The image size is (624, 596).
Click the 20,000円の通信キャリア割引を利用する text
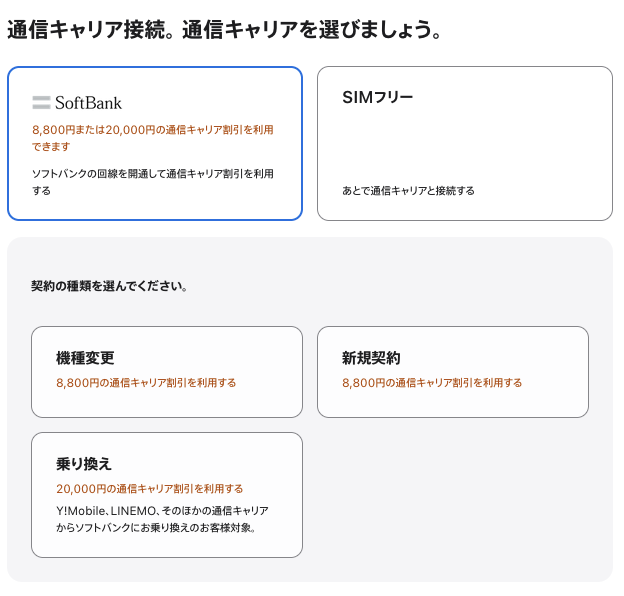click(150, 489)
